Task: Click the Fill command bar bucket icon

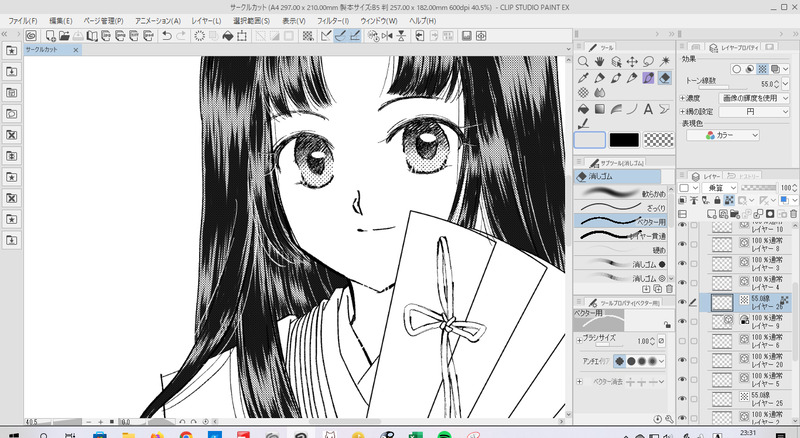Action: tap(228, 36)
